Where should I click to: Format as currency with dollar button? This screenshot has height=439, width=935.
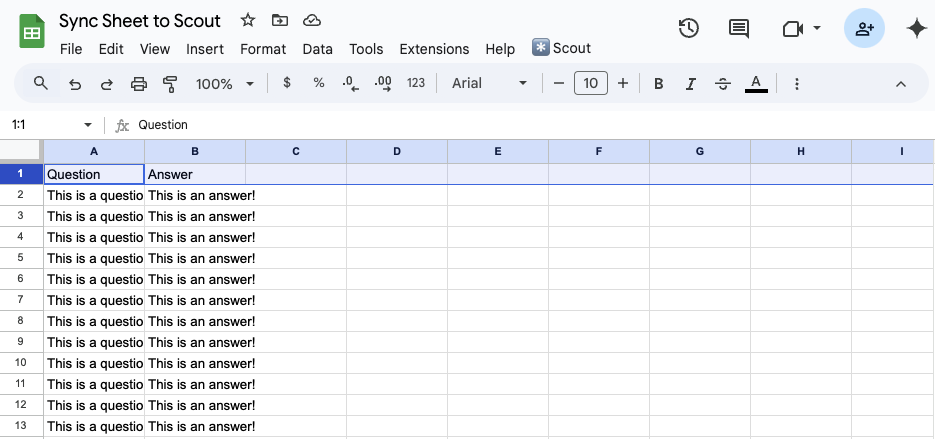(x=287, y=84)
